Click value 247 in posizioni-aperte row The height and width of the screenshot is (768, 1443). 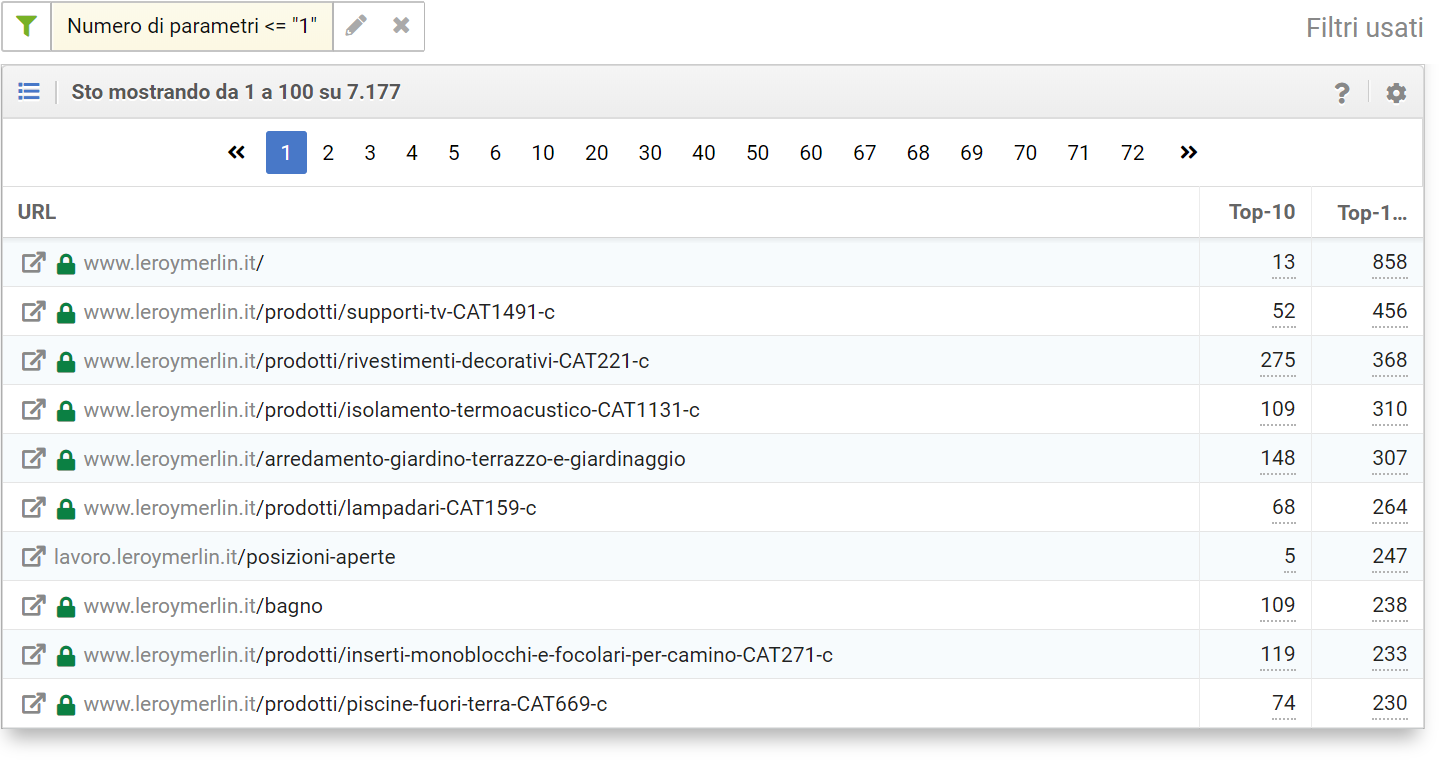[x=1390, y=556]
